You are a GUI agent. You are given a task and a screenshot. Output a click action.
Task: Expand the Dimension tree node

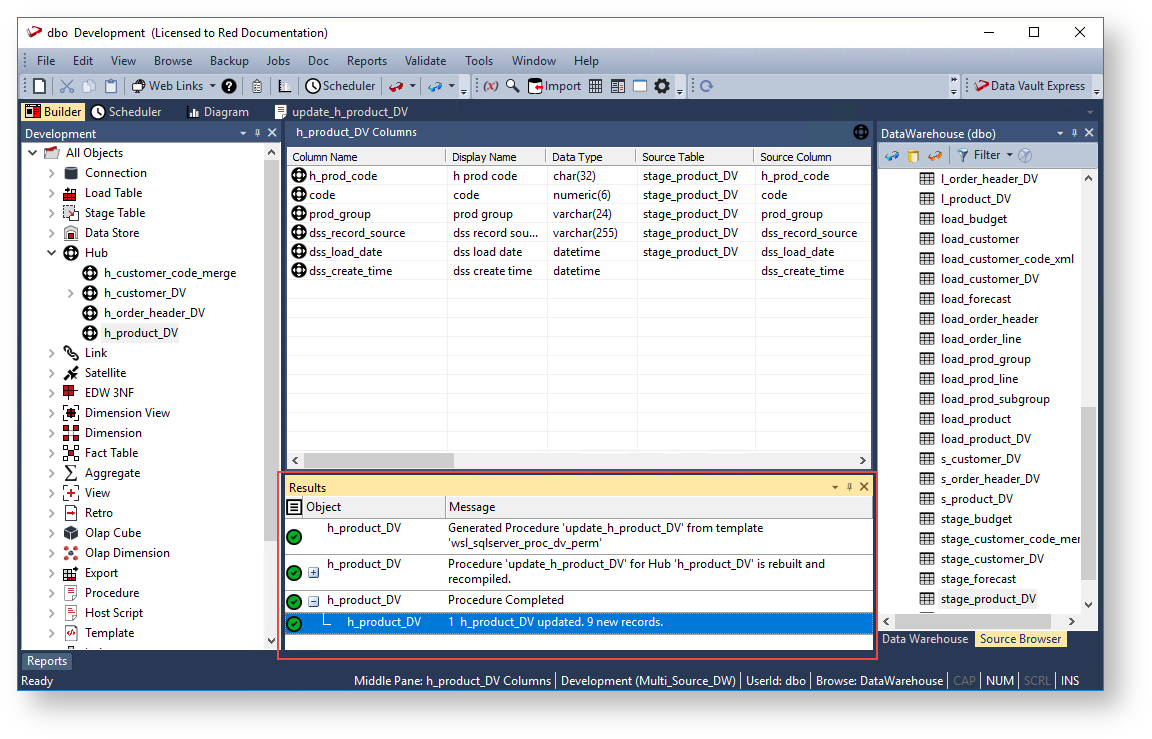[51, 433]
